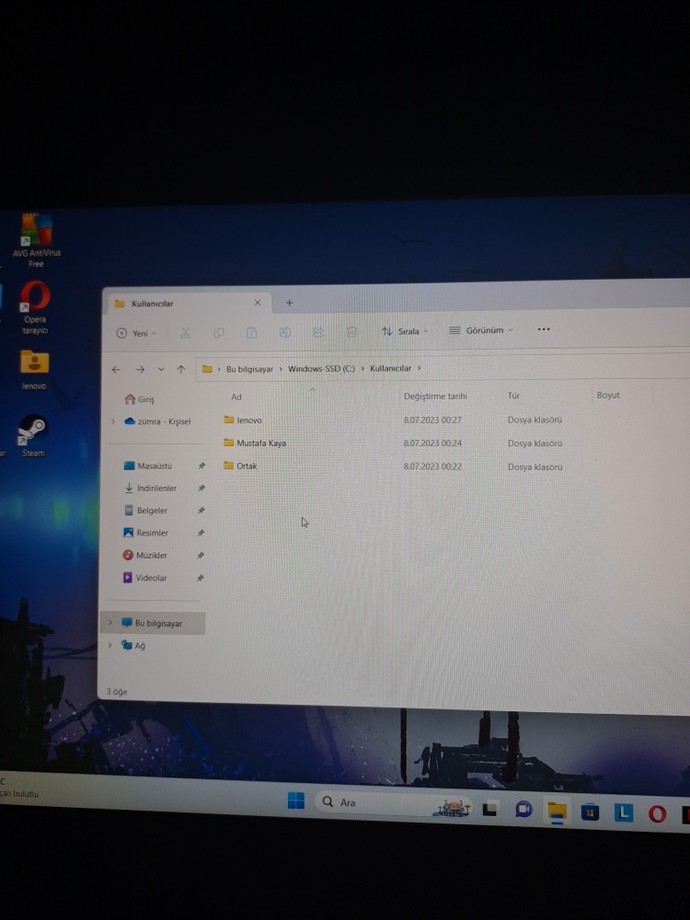The width and height of the screenshot is (690, 920).
Task: Expand the Ağ tree node
Action: (x=110, y=645)
